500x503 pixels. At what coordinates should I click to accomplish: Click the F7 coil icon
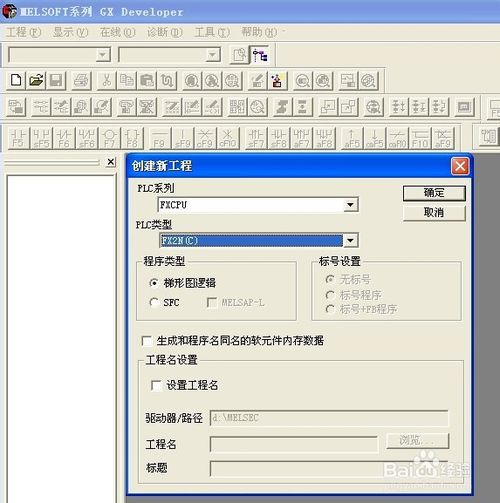109,138
